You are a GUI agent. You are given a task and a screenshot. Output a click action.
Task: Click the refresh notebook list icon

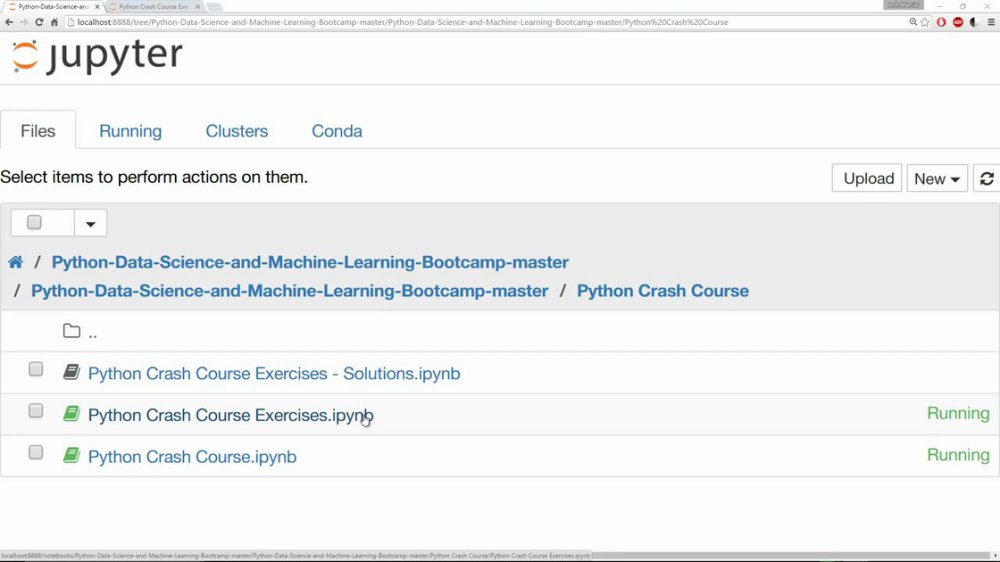(x=986, y=179)
